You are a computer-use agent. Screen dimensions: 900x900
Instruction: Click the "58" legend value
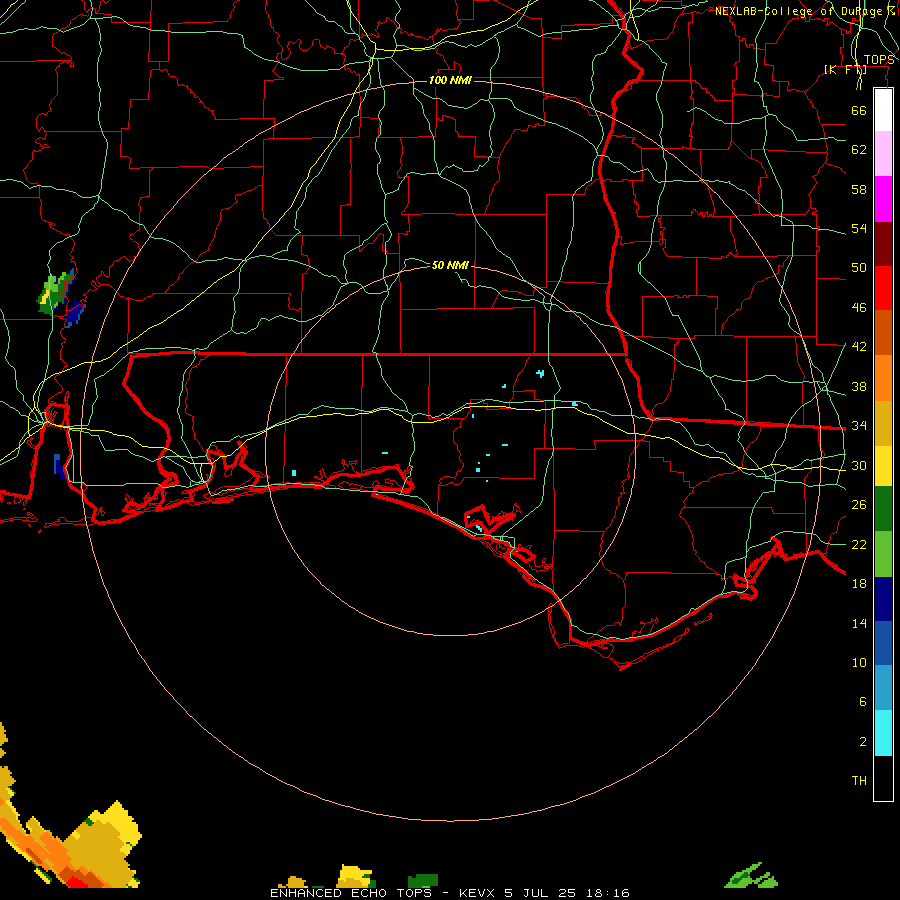click(x=859, y=189)
